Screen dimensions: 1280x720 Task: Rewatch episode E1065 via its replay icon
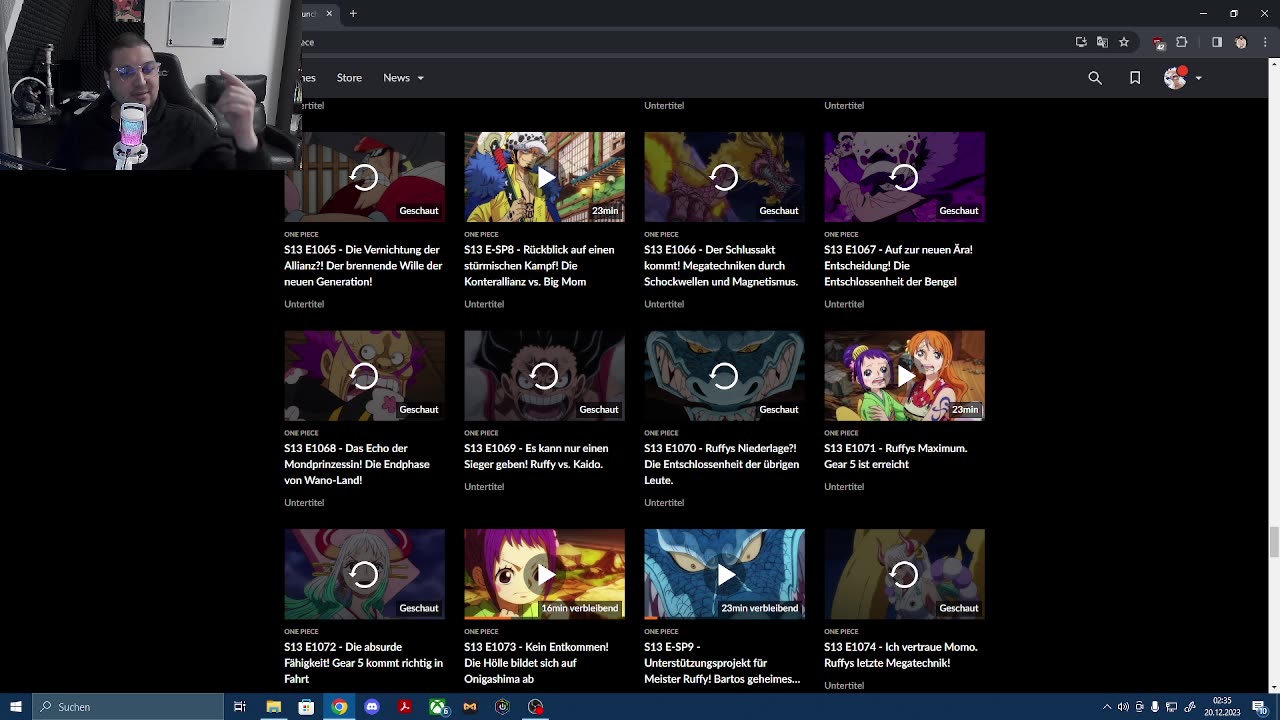pos(364,177)
